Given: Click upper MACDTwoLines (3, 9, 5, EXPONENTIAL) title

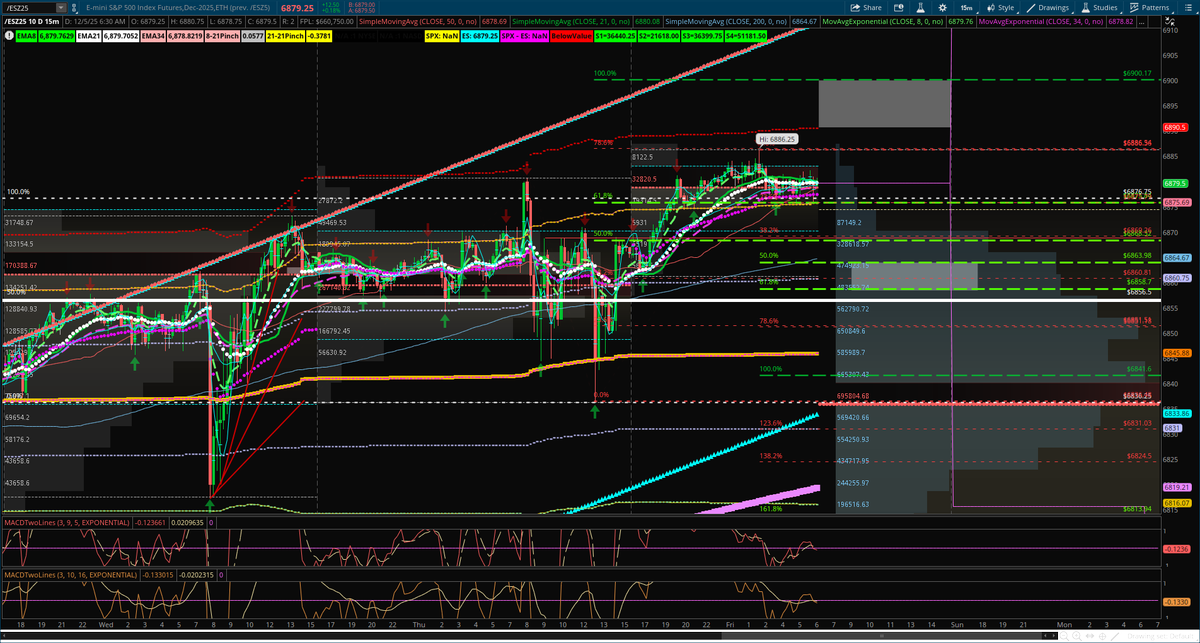Looking at the screenshot, I should pyautogui.click(x=66, y=522).
